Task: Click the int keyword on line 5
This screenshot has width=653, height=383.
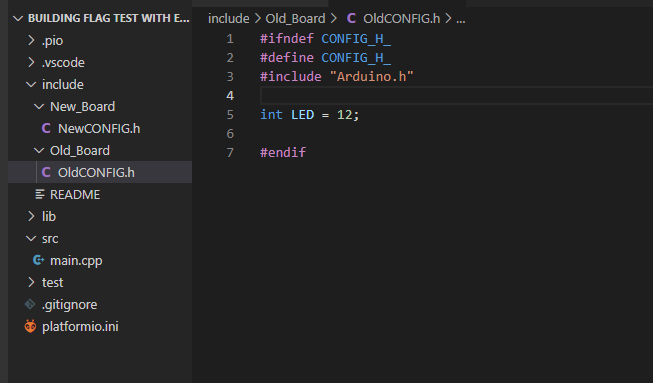Action: coord(272,114)
